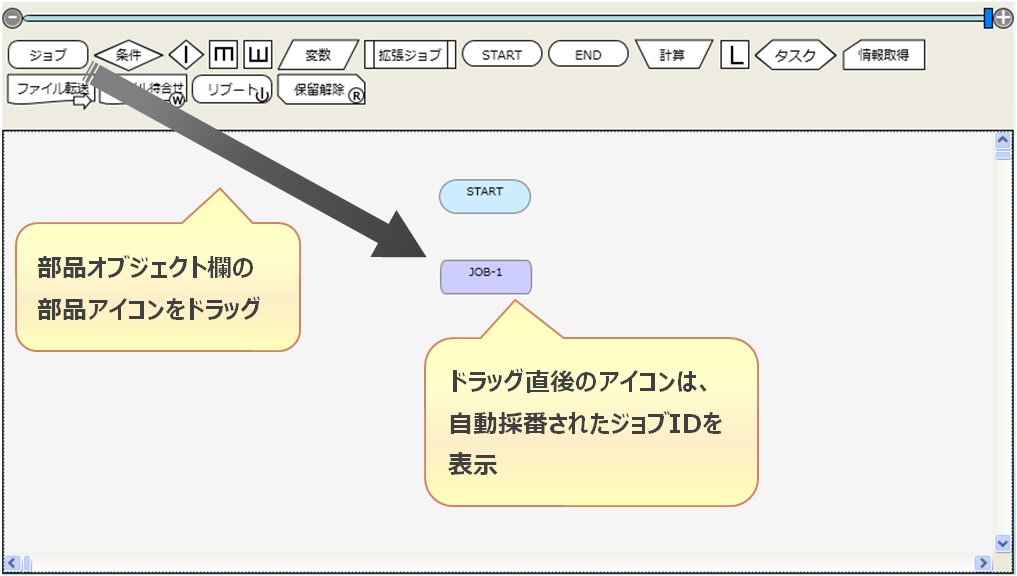Click the 情報取得 part icon
Screen dimensions: 1017x576
click(883, 55)
